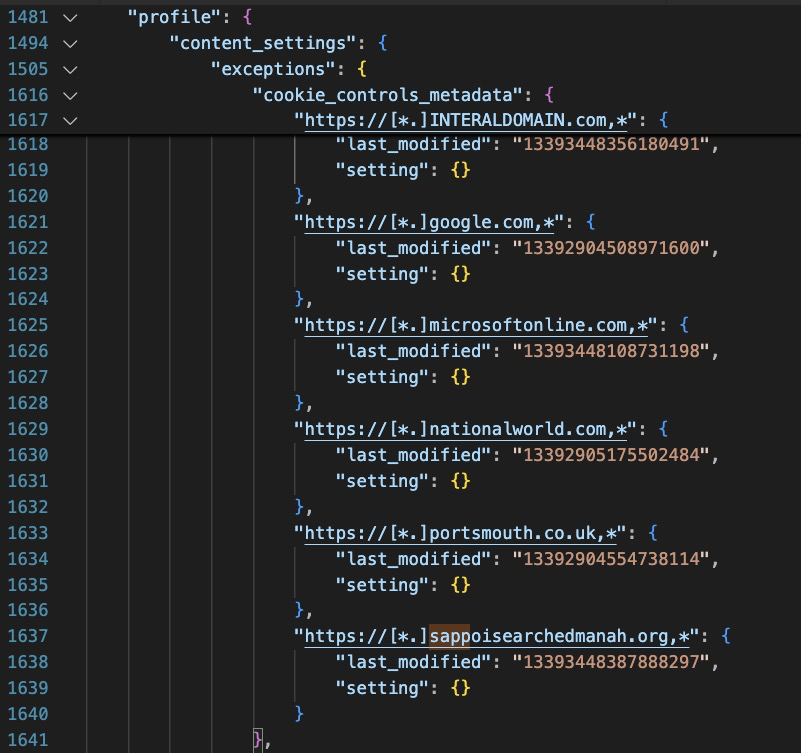Click line number 1637
The height and width of the screenshot is (753, 801).
28,637
